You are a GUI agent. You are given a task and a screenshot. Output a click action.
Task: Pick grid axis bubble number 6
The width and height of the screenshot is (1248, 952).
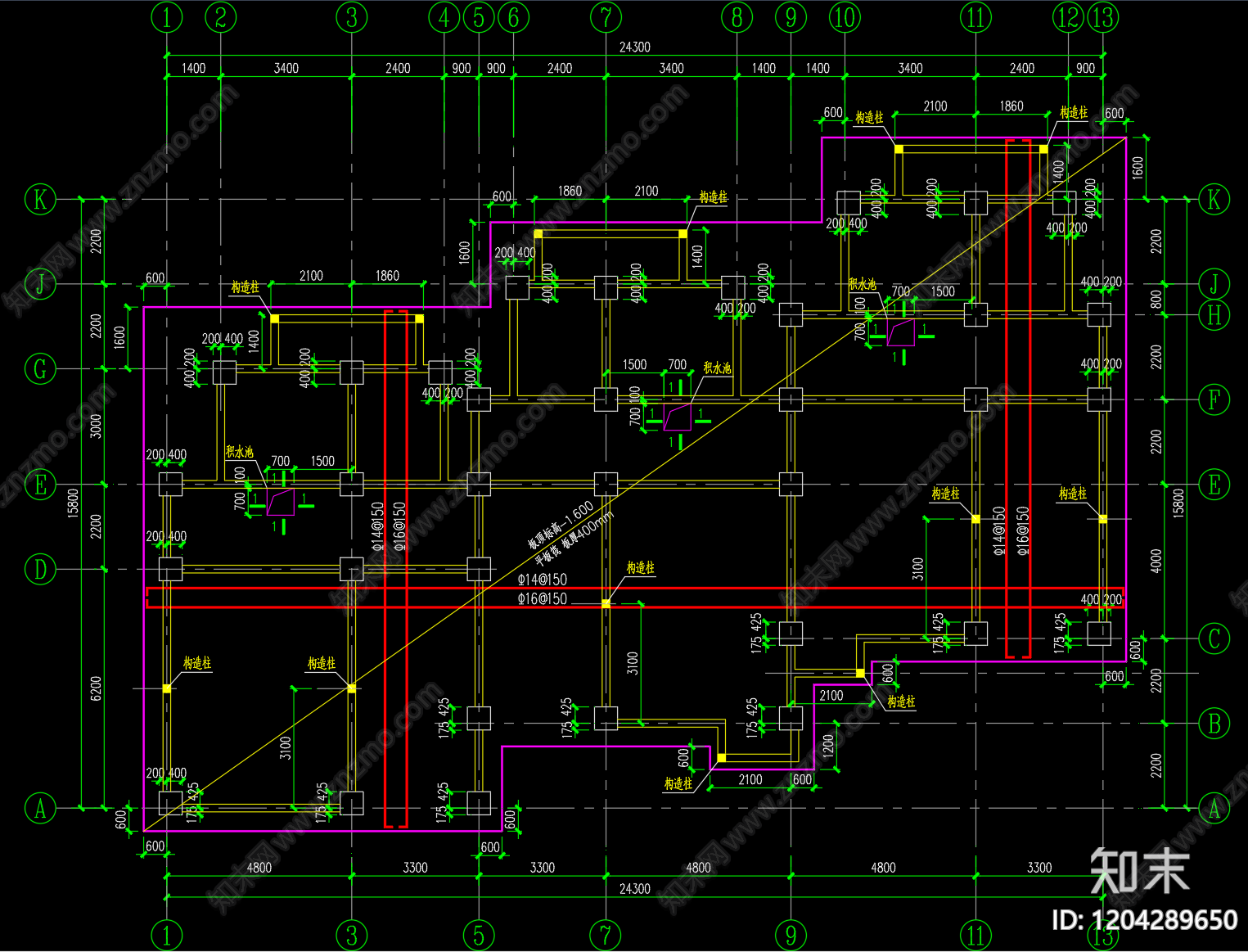514,17
